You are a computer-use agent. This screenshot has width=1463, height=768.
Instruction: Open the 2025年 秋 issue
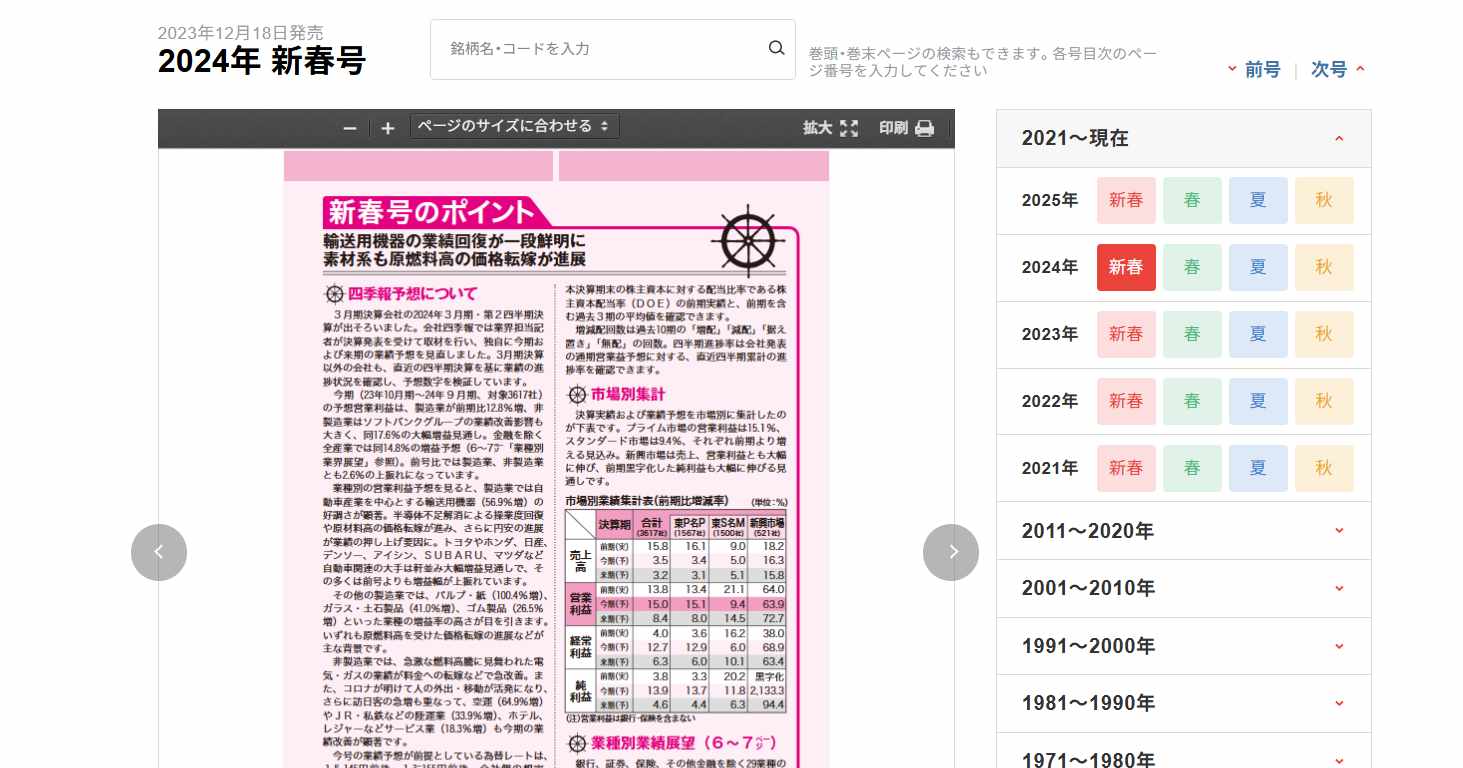[x=1323, y=200]
